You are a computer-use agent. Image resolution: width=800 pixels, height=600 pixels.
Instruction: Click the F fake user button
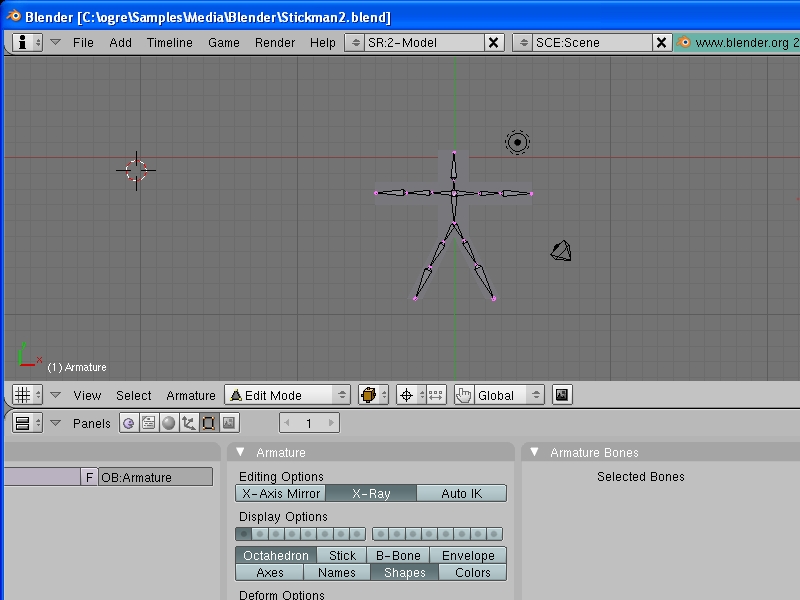tap(89, 477)
